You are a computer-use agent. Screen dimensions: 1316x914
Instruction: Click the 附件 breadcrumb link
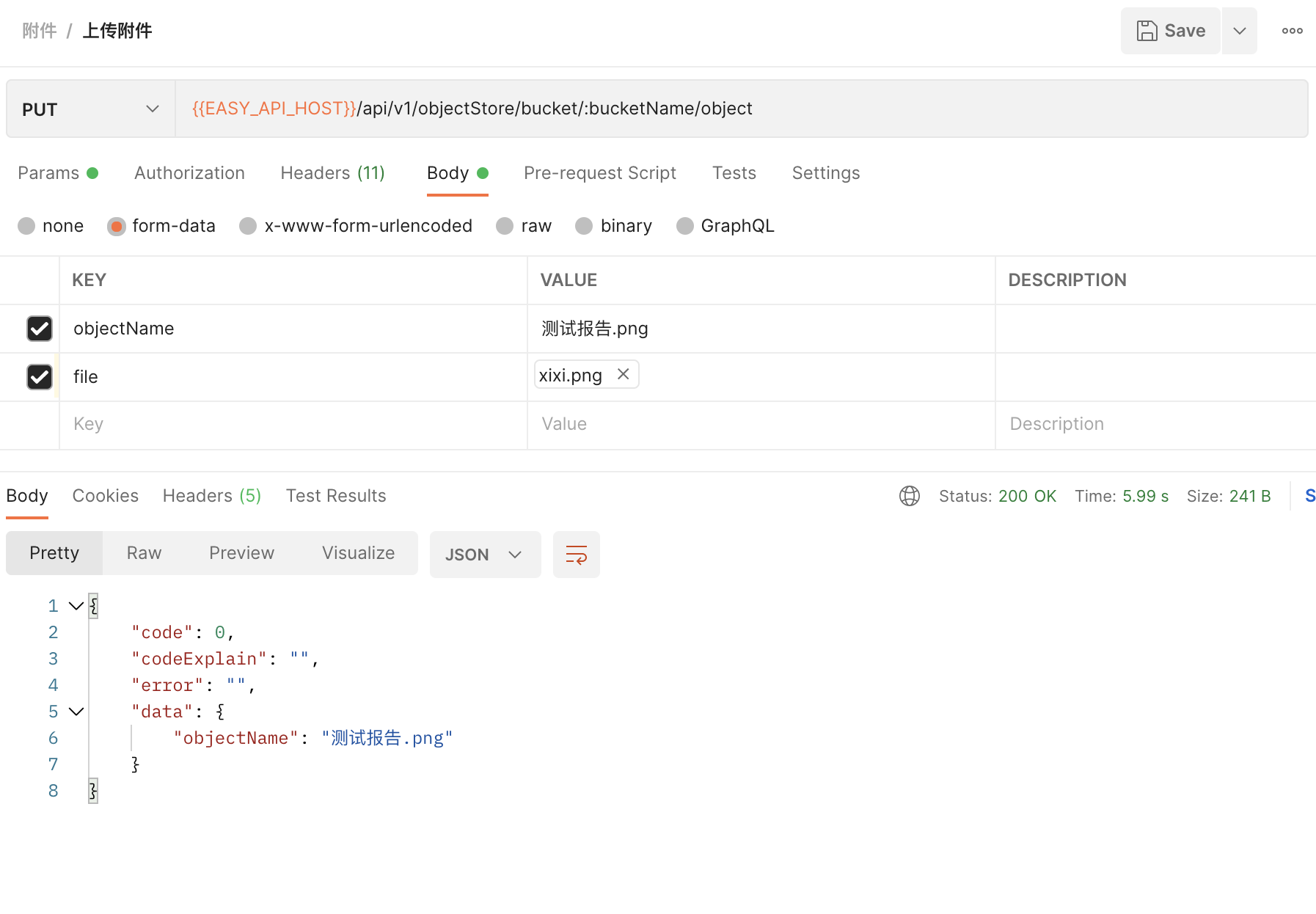pos(40,31)
